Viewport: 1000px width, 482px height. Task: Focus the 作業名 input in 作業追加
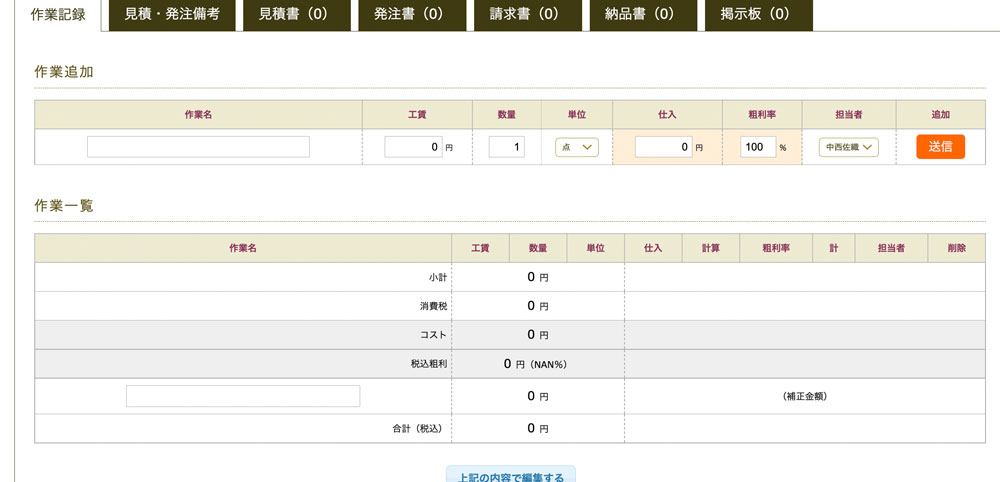(x=198, y=147)
